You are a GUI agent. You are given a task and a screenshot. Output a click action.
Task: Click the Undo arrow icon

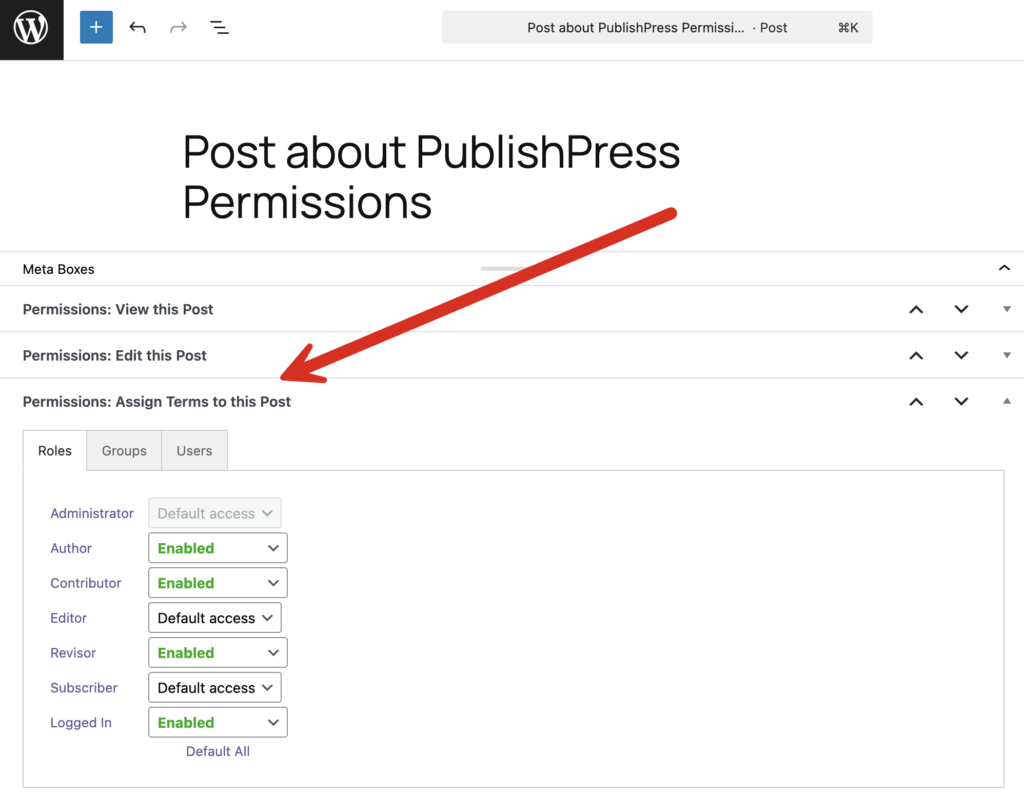138,28
